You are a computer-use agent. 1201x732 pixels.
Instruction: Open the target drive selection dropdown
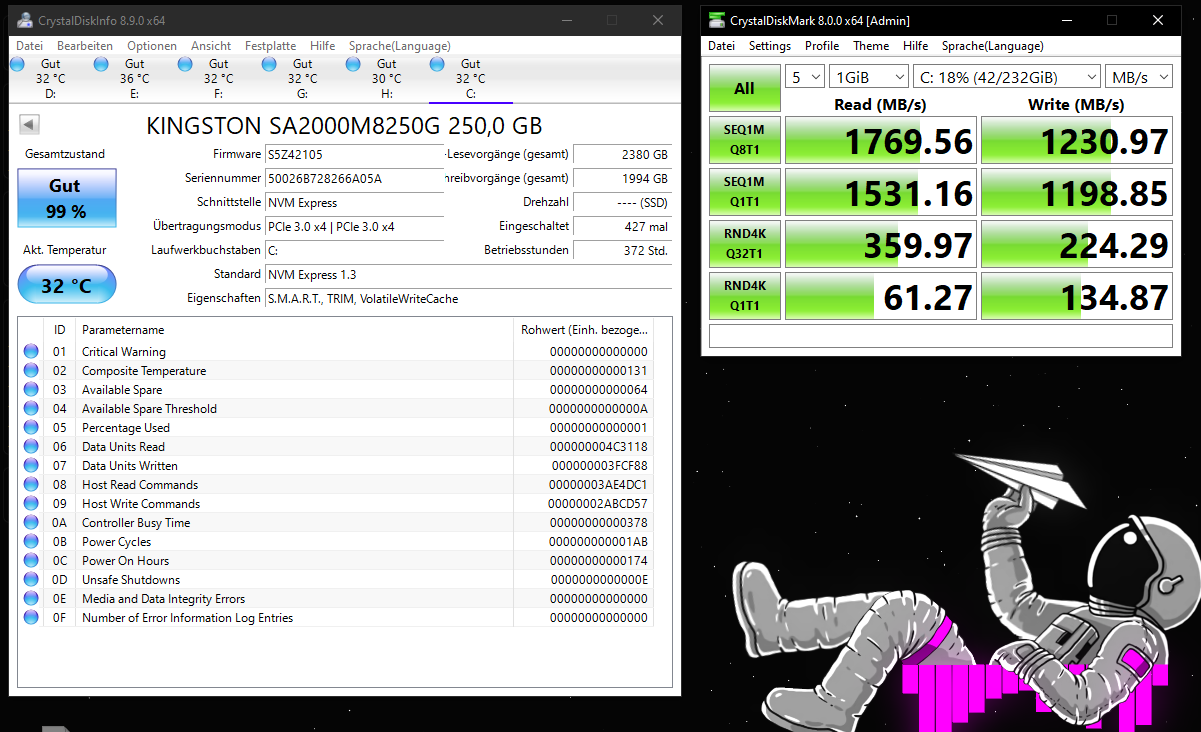tap(1007, 76)
